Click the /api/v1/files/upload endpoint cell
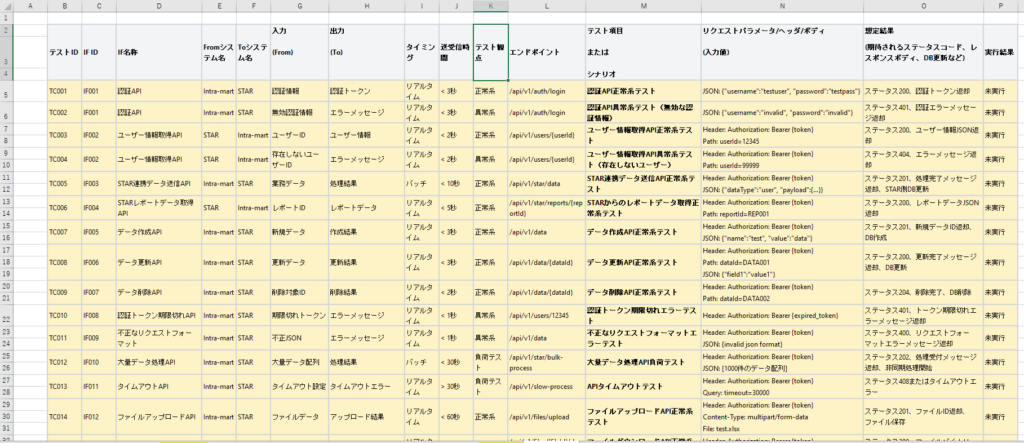Screen dimensions: 1024x443 point(547,416)
